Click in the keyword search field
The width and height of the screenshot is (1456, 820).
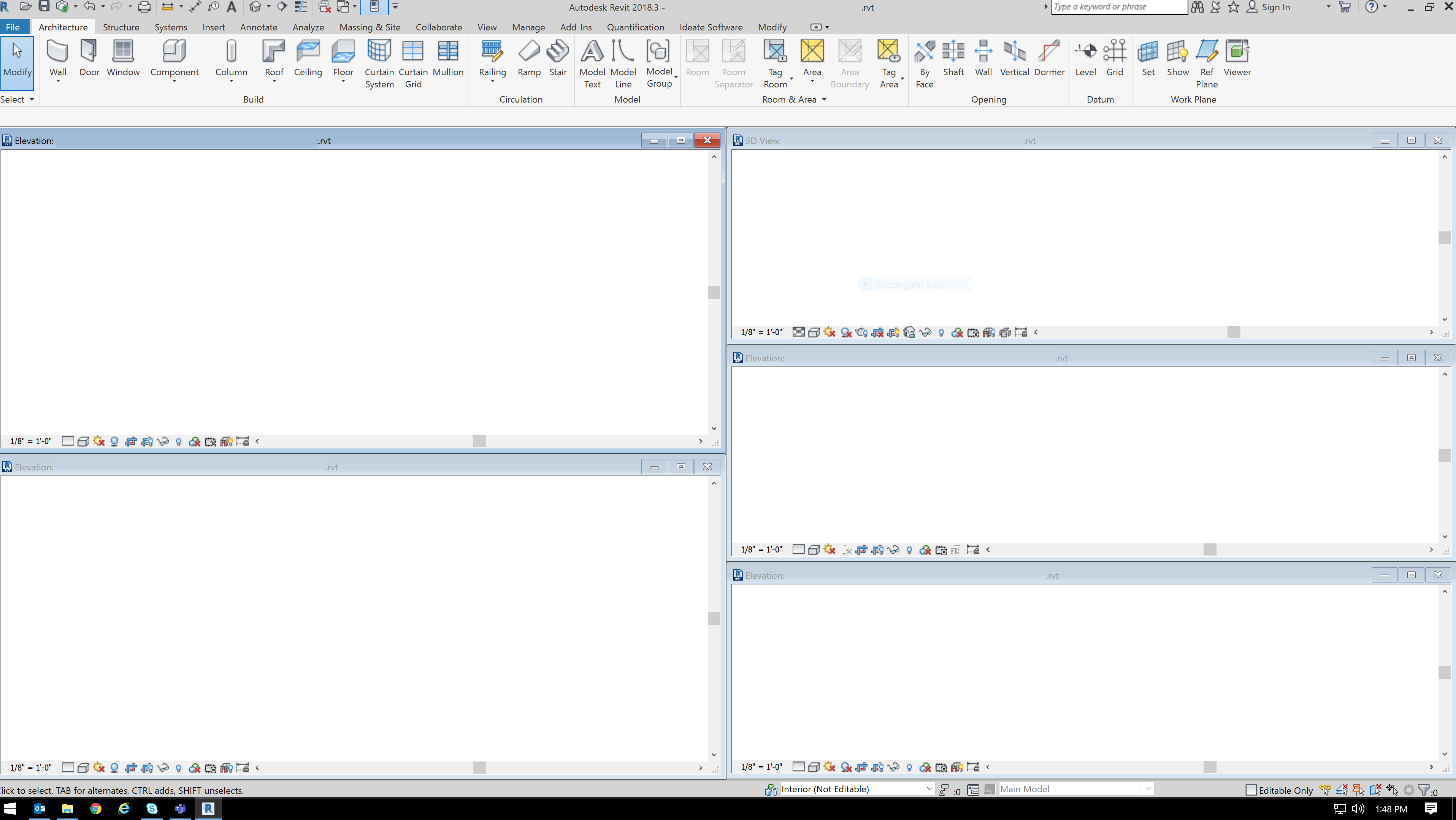click(x=1118, y=7)
